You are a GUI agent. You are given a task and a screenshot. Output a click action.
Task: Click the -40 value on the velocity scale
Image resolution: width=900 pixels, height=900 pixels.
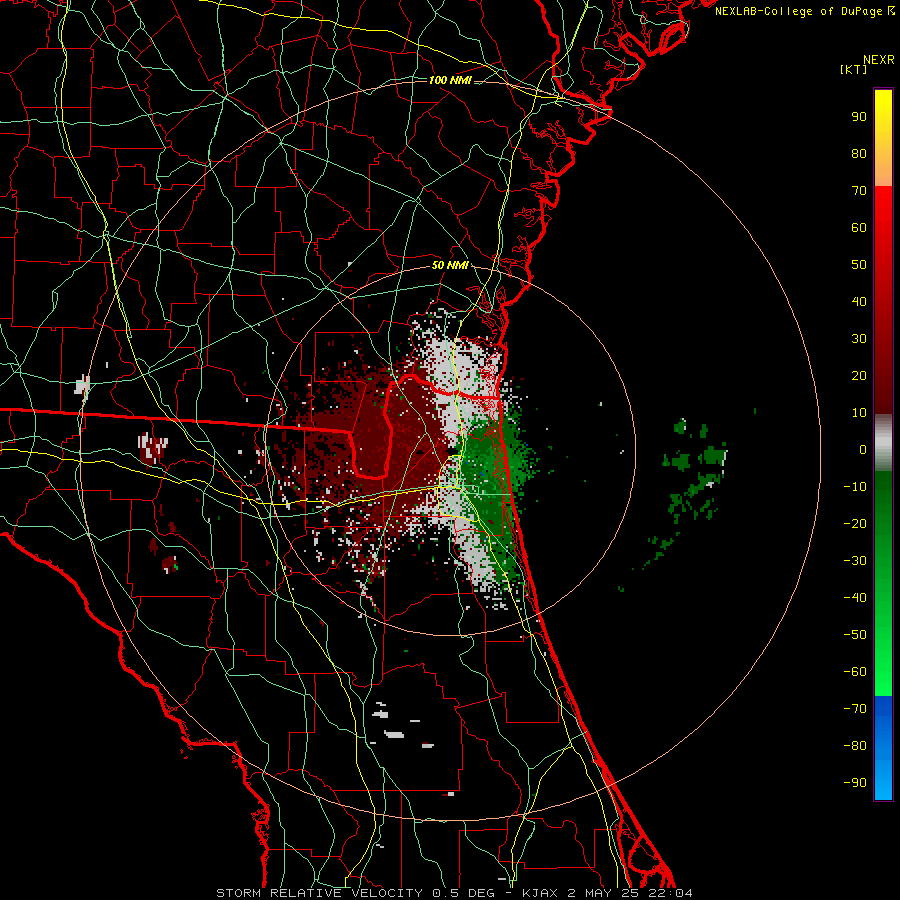(855, 598)
